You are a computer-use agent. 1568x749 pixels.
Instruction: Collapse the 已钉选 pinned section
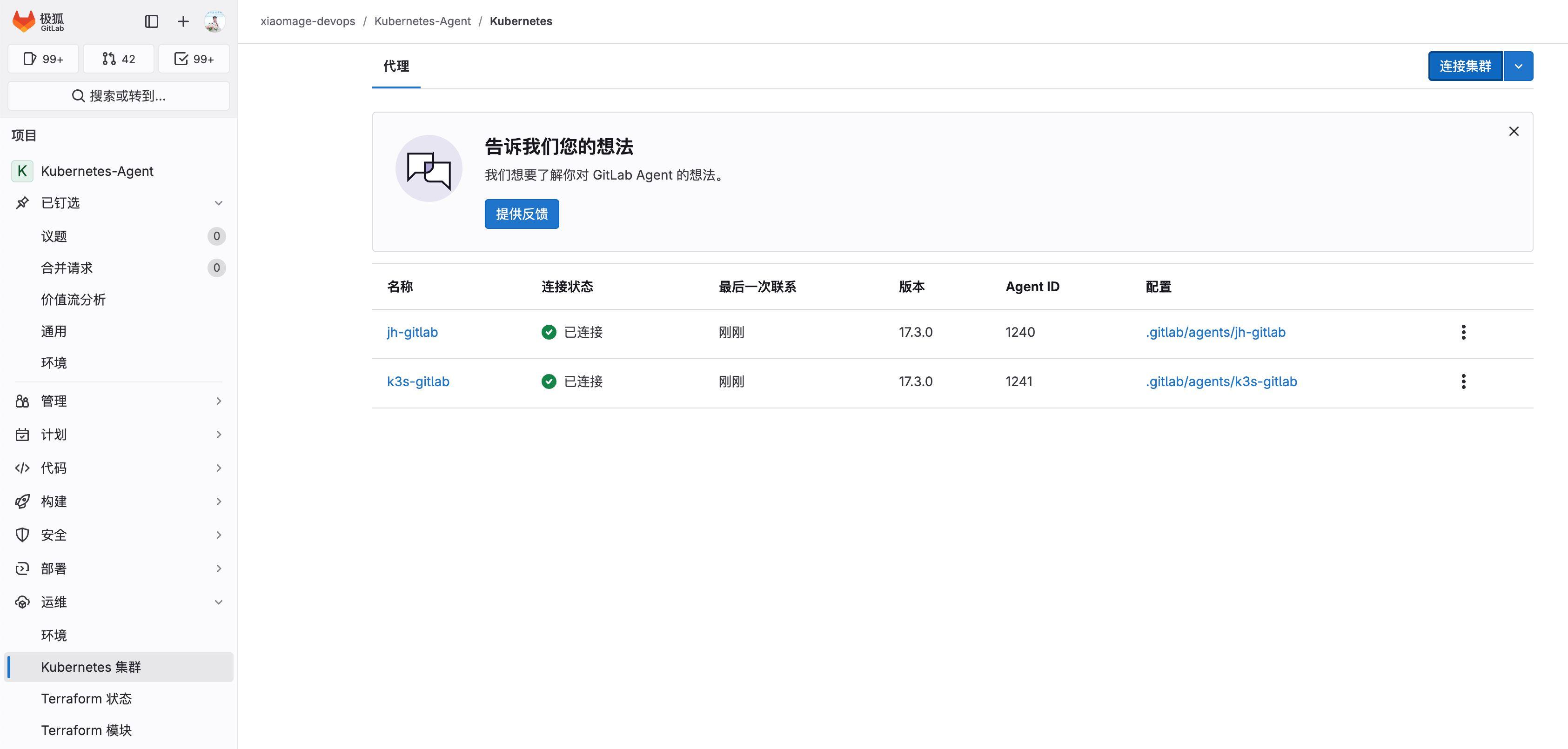click(x=219, y=203)
